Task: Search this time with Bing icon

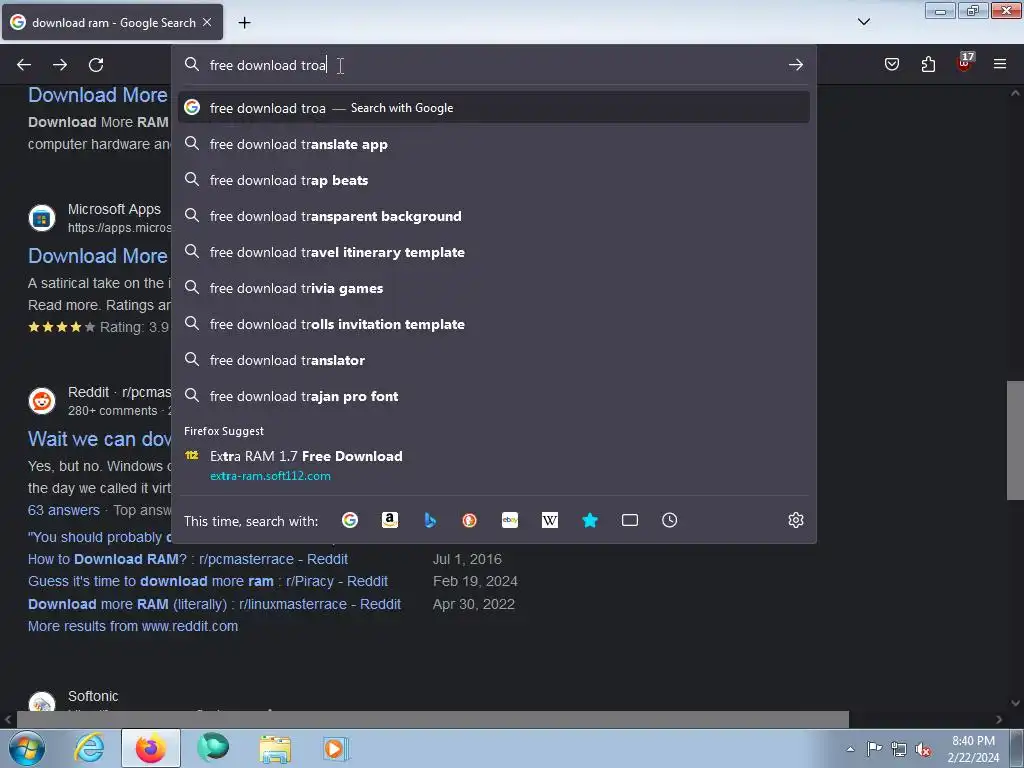Action: (x=430, y=520)
